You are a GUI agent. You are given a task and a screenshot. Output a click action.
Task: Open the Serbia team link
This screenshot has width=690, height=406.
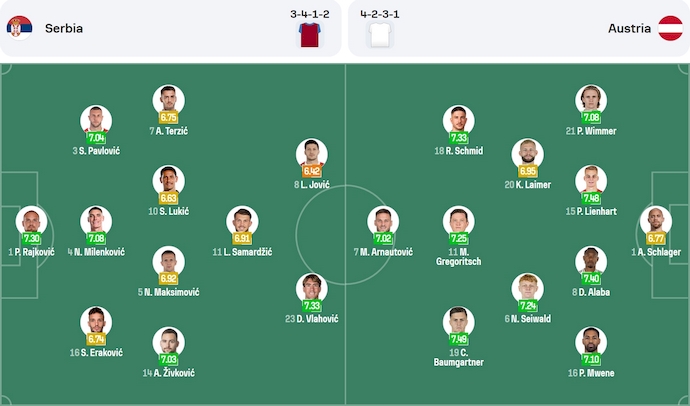click(64, 28)
